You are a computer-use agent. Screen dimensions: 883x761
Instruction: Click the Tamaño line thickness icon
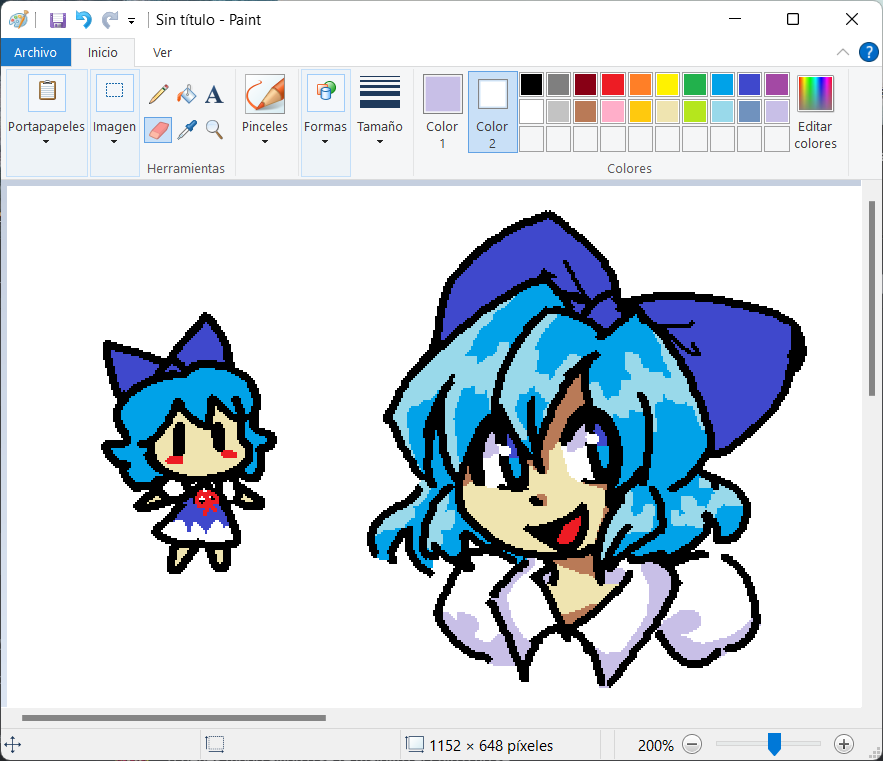pyautogui.click(x=380, y=92)
